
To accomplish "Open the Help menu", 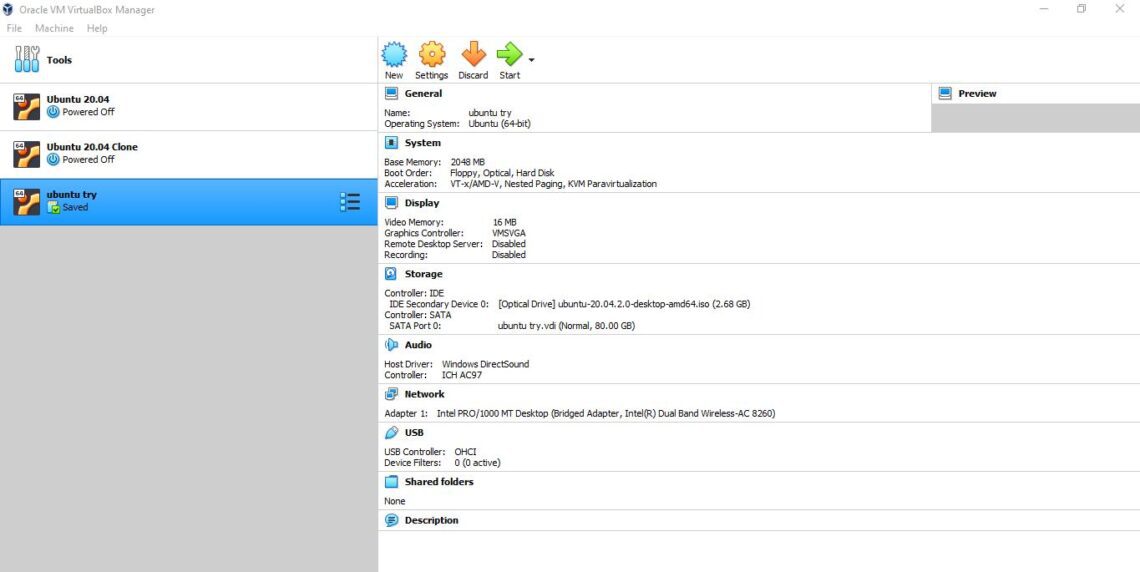I will point(97,28).
